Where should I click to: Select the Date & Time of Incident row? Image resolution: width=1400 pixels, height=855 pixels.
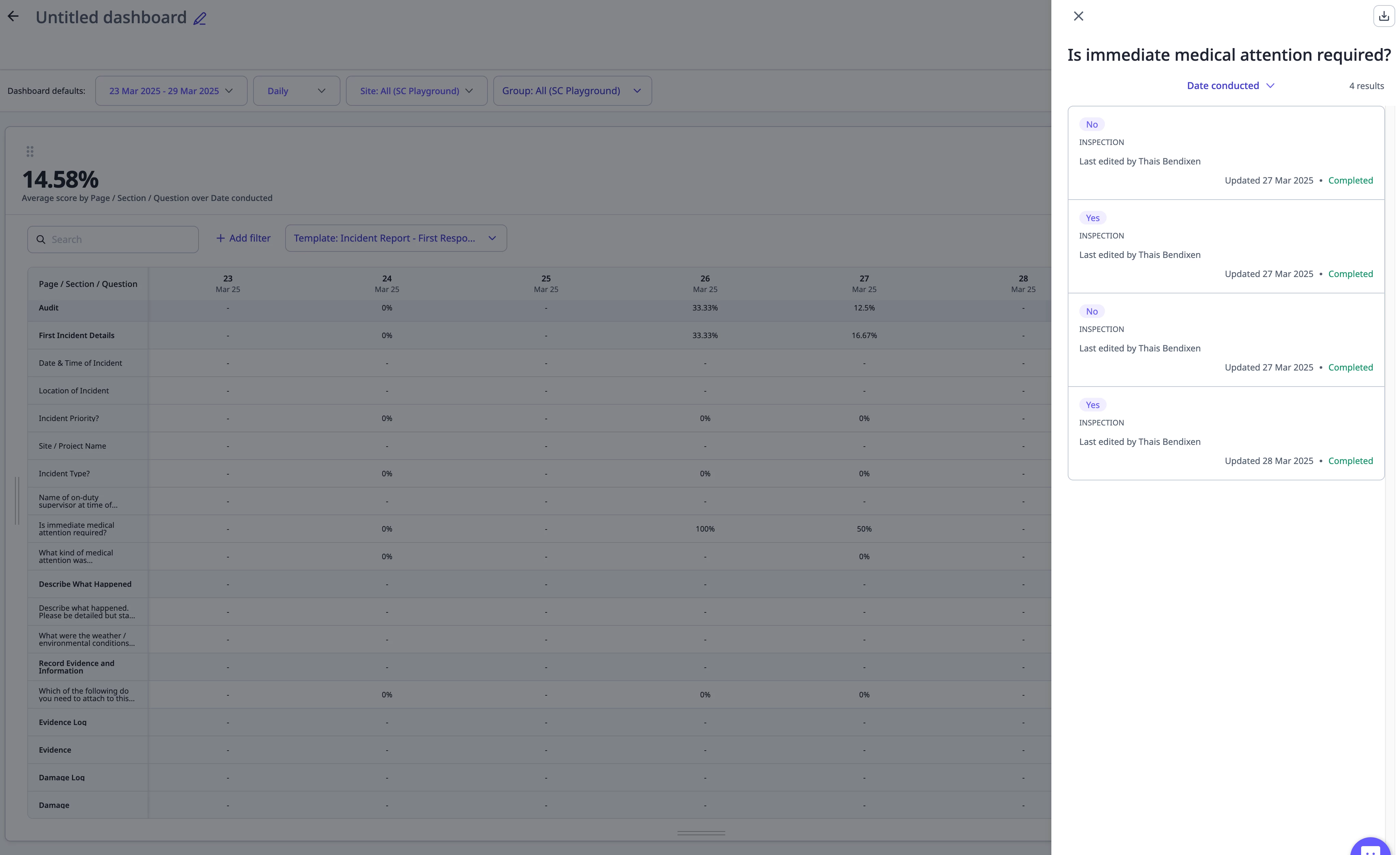[x=80, y=363]
